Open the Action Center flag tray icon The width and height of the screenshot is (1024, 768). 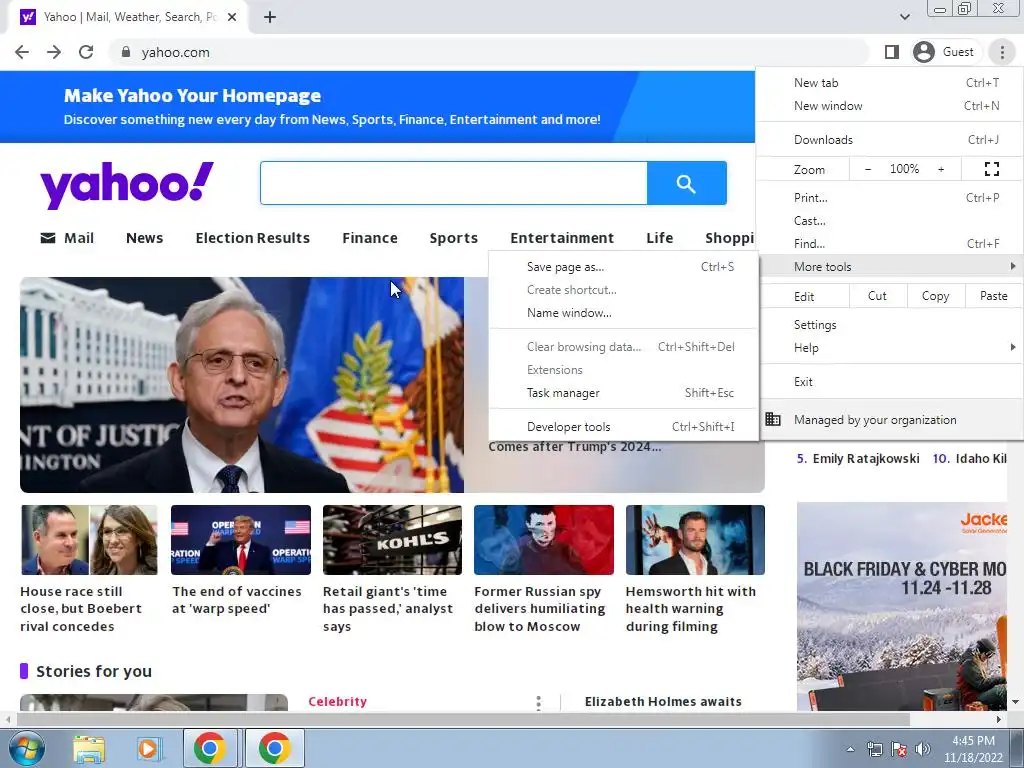coord(899,750)
